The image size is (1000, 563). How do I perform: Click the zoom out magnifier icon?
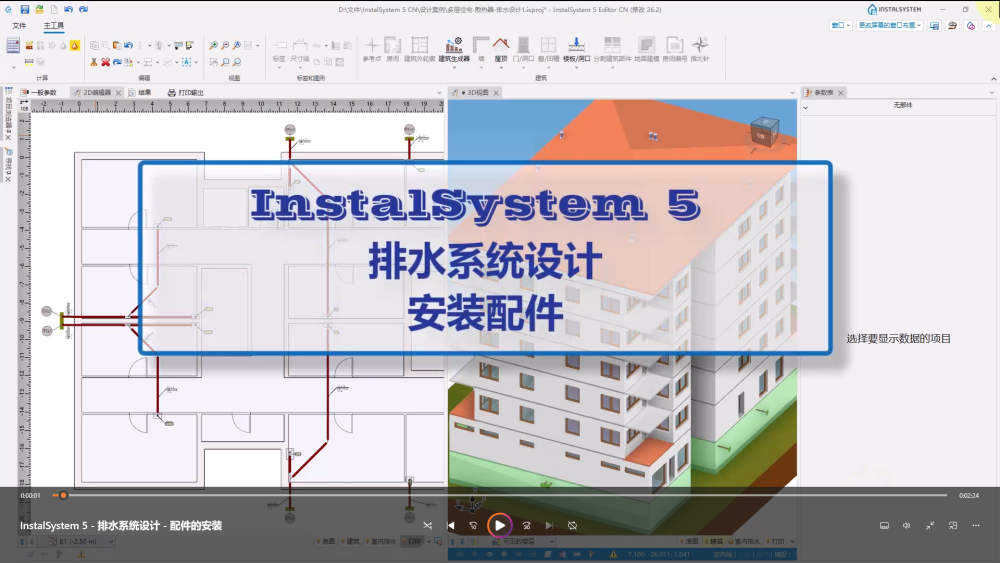[225, 45]
